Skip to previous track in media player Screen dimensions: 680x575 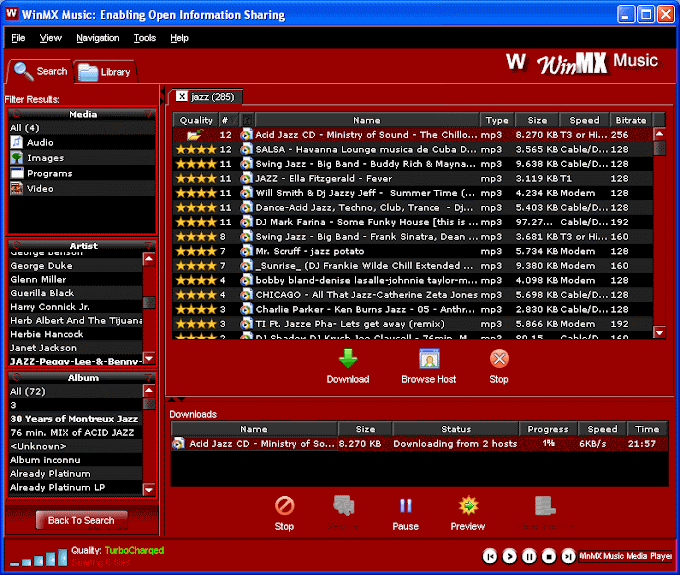pos(490,556)
